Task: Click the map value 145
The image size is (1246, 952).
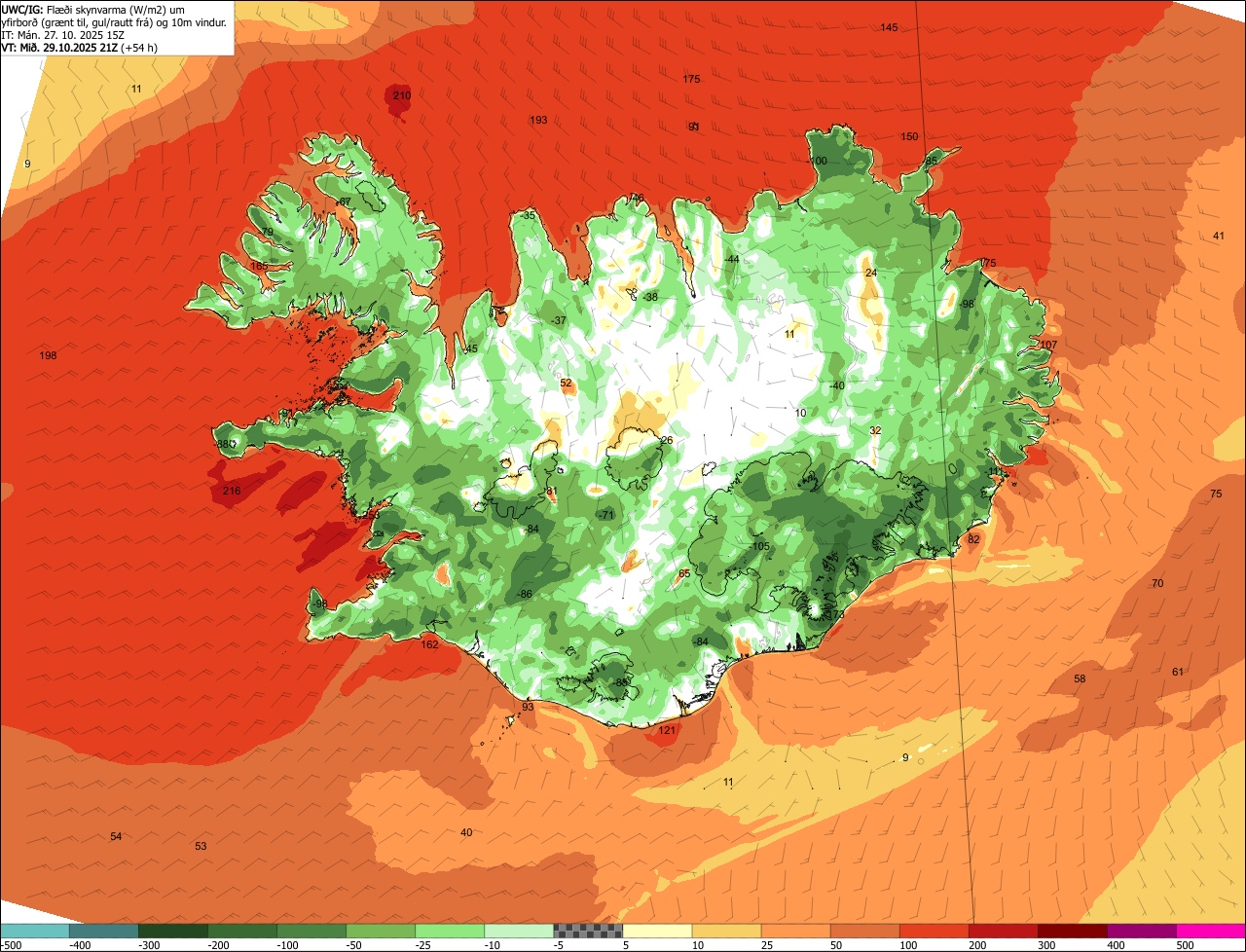Action: click(x=889, y=27)
